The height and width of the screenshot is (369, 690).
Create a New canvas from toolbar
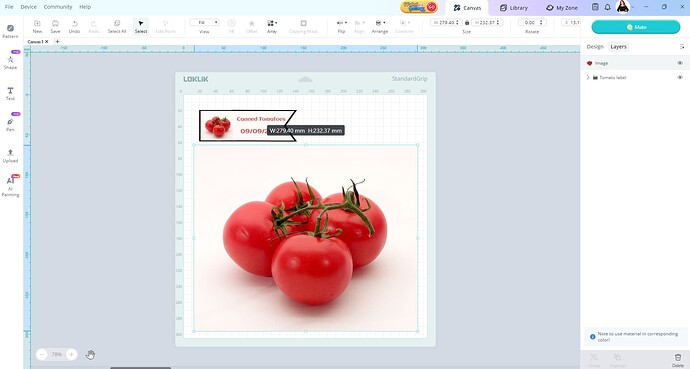[x=37, y=26]
